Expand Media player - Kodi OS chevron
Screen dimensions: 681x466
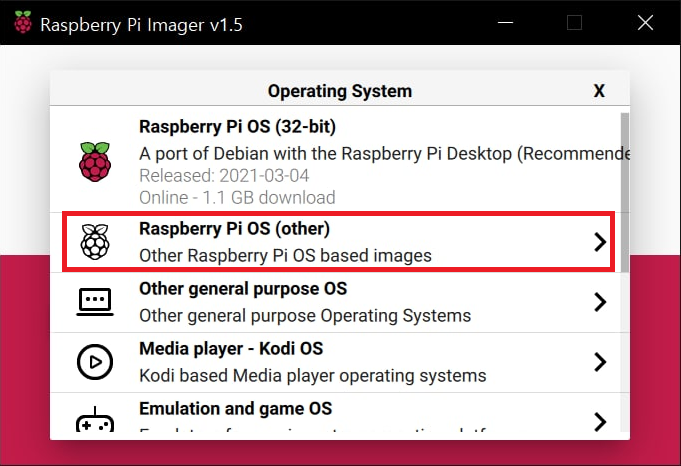click(600, 362)
